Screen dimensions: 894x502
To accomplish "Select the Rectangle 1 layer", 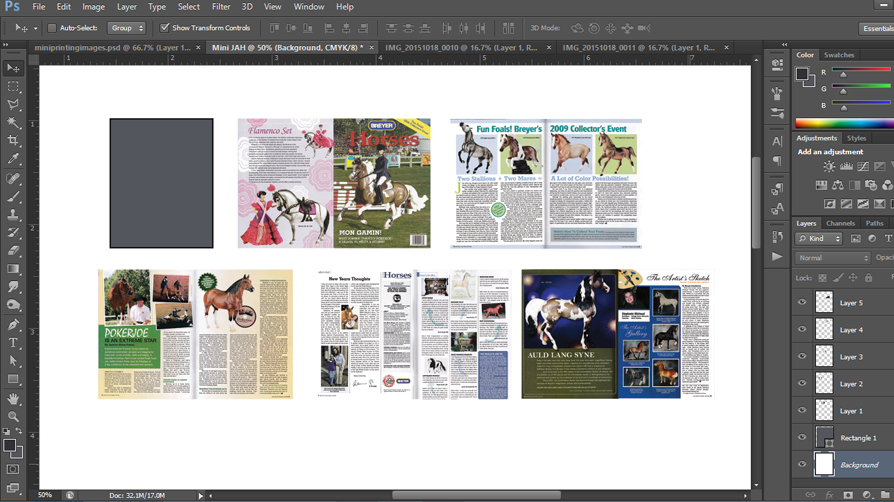I will tap(857, 438).
